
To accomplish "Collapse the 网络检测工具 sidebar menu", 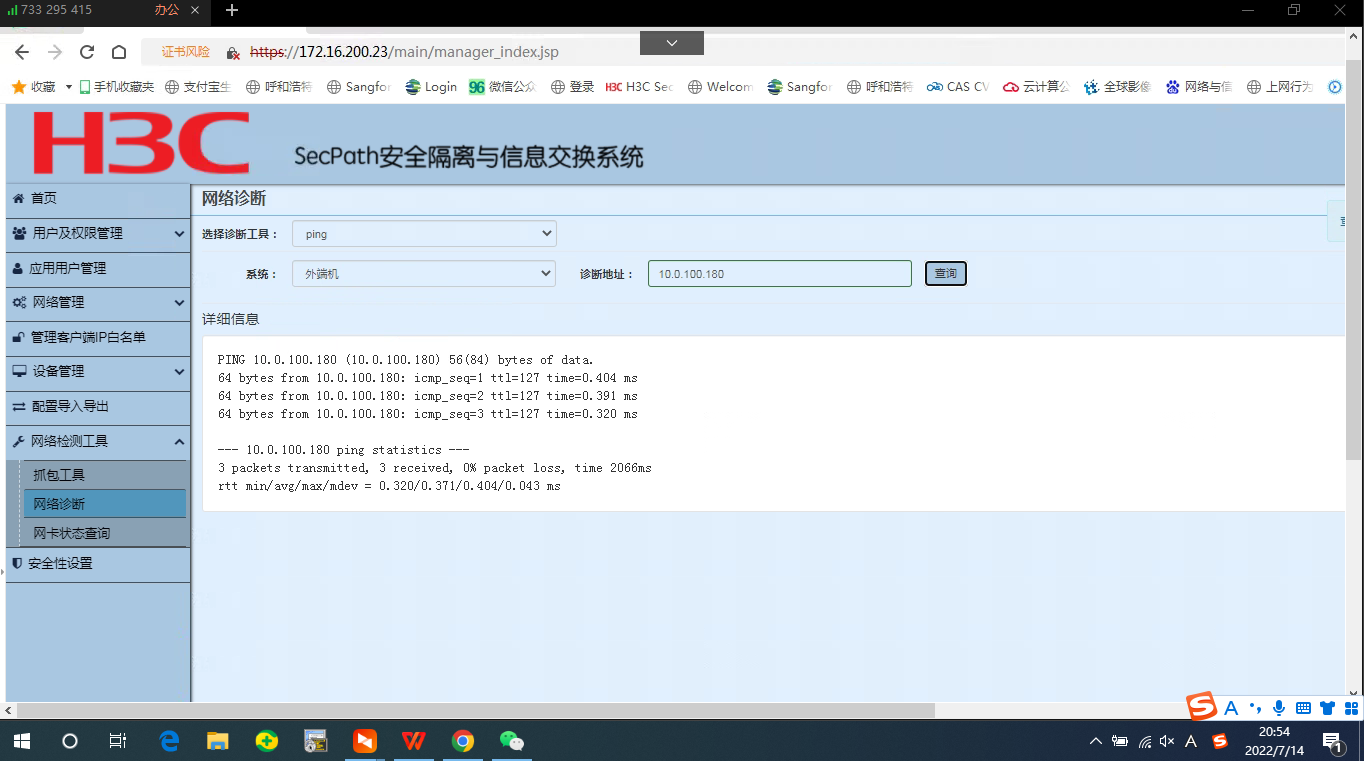I will 97,441.
